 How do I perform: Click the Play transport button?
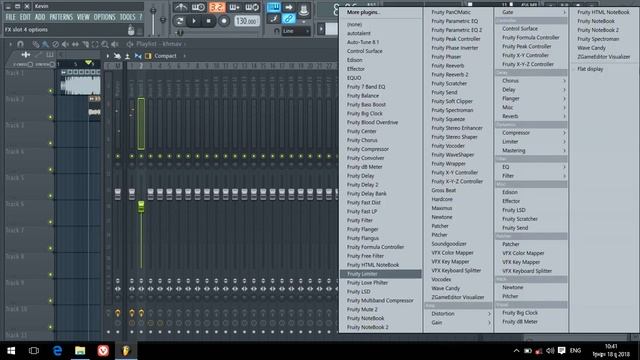click(x=194, y=20)
